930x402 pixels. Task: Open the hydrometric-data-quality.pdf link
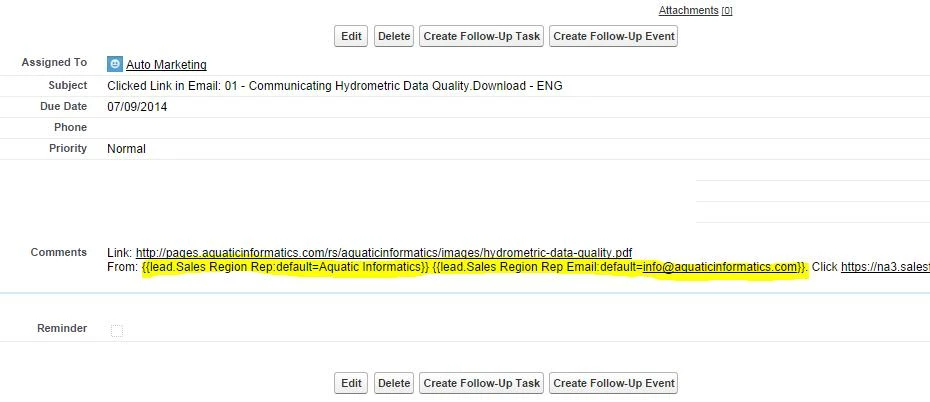384,253
